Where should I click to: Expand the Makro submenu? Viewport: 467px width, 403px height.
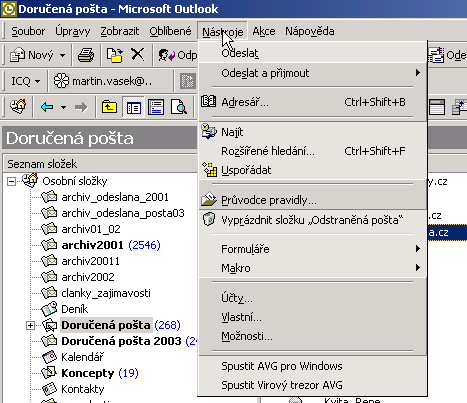(313, 268)
